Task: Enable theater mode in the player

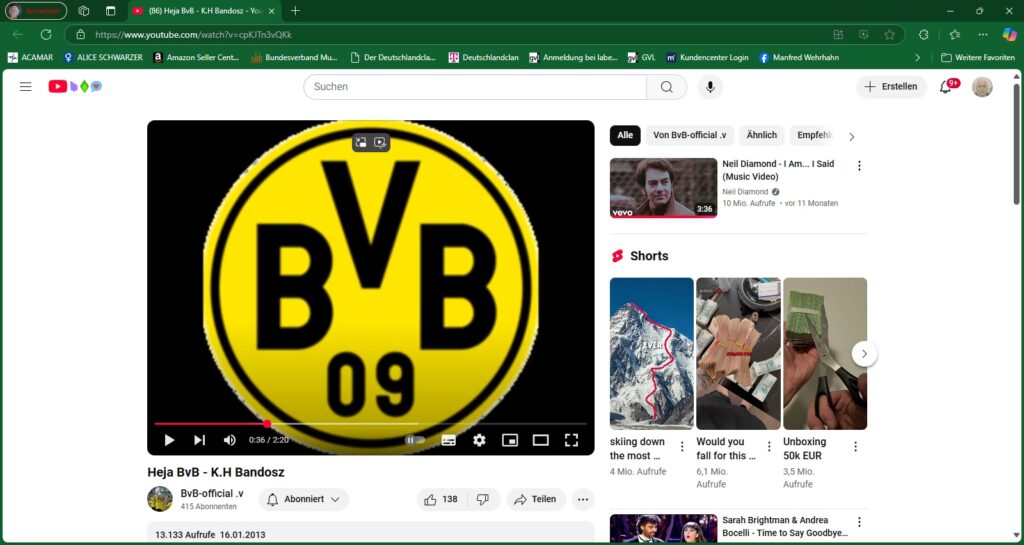Action: click(x=541, y=440)
